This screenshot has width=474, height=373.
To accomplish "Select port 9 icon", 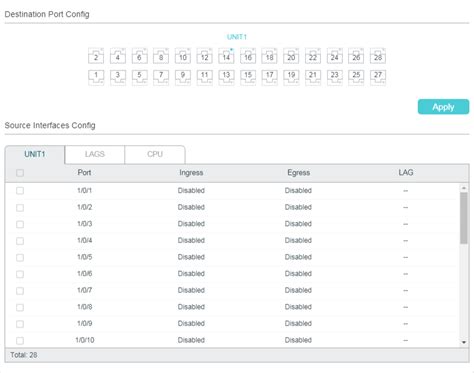I will [x=183, y=77].
